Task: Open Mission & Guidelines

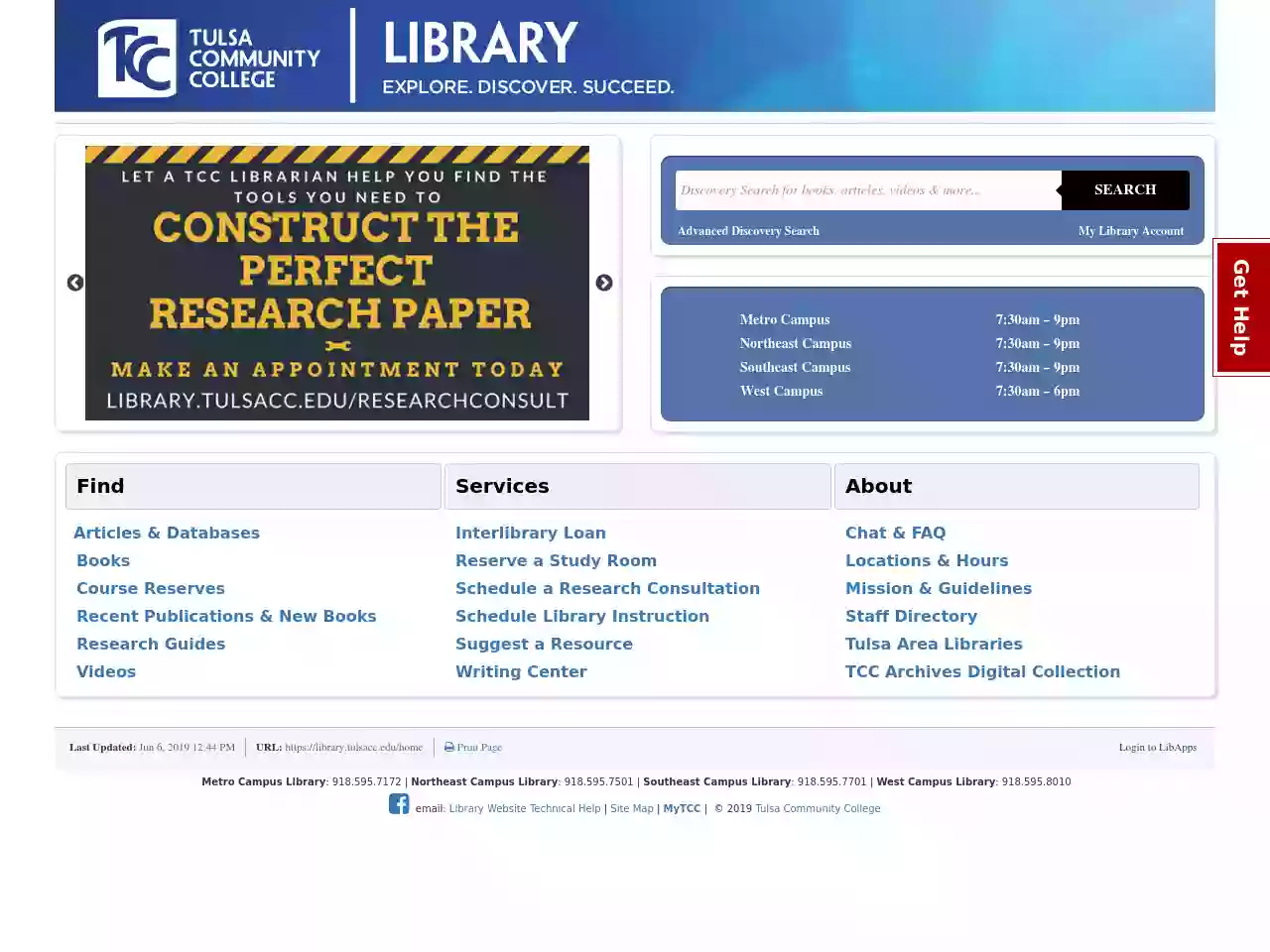Action: point(939,588)
